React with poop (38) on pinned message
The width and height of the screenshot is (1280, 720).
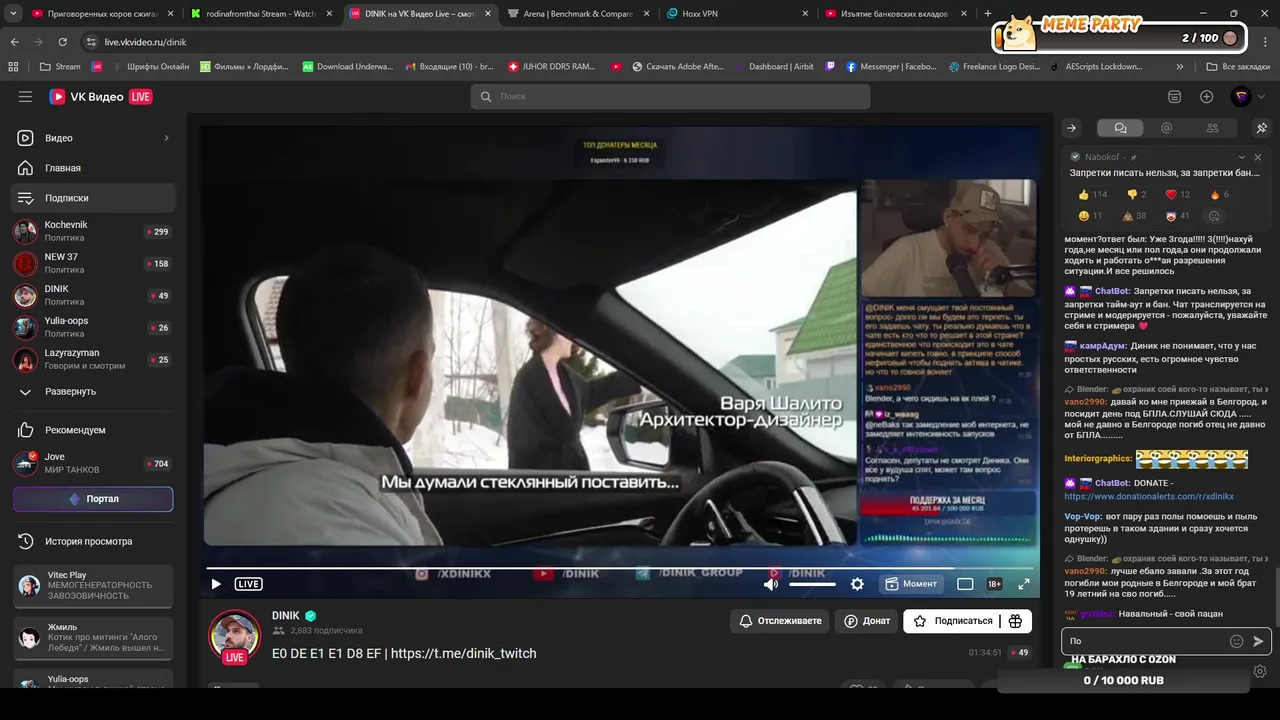point(1135,216)
